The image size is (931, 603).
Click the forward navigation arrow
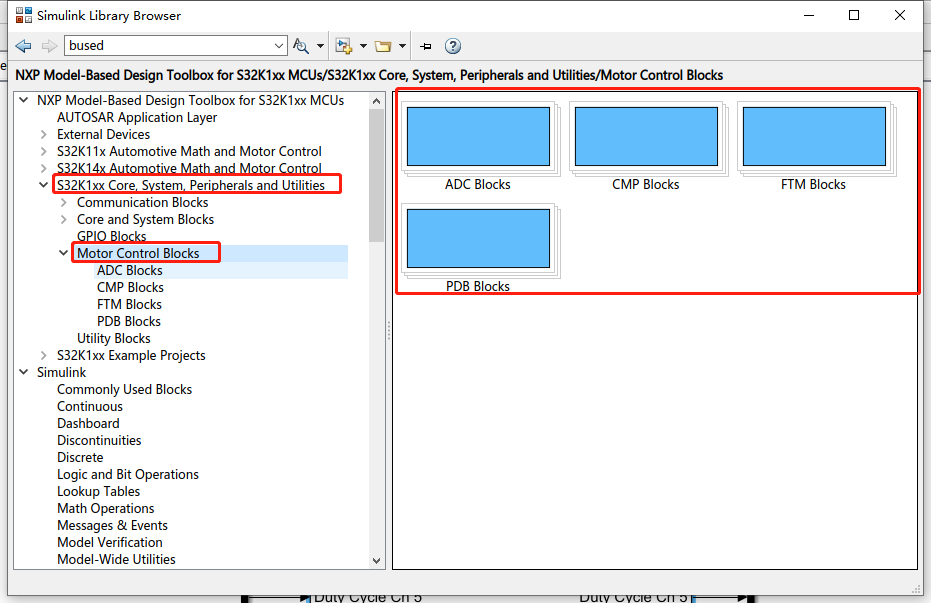click(x=49, y=46)
